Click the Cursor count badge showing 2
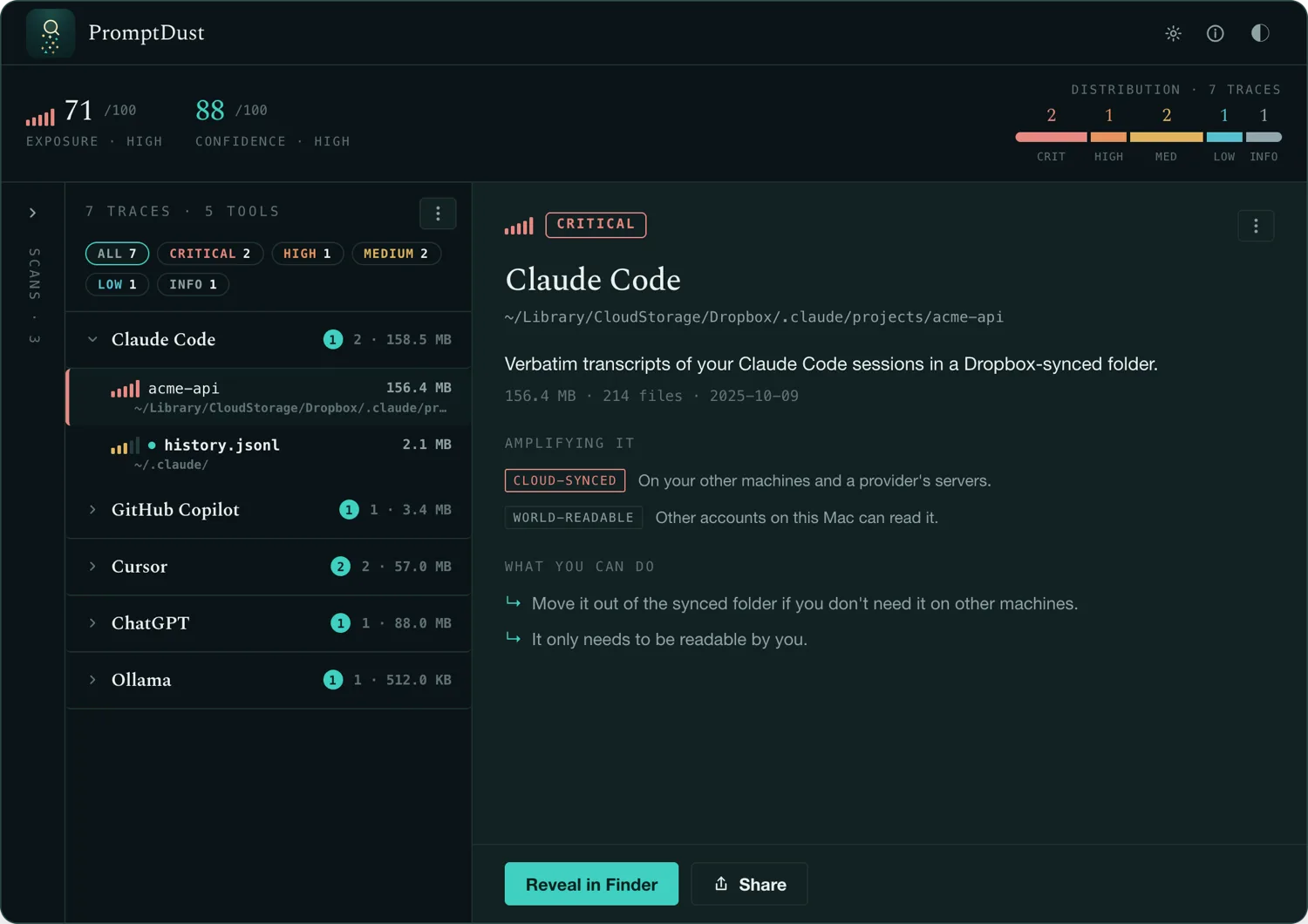The image size is (1308, 924). click(340, 567)
